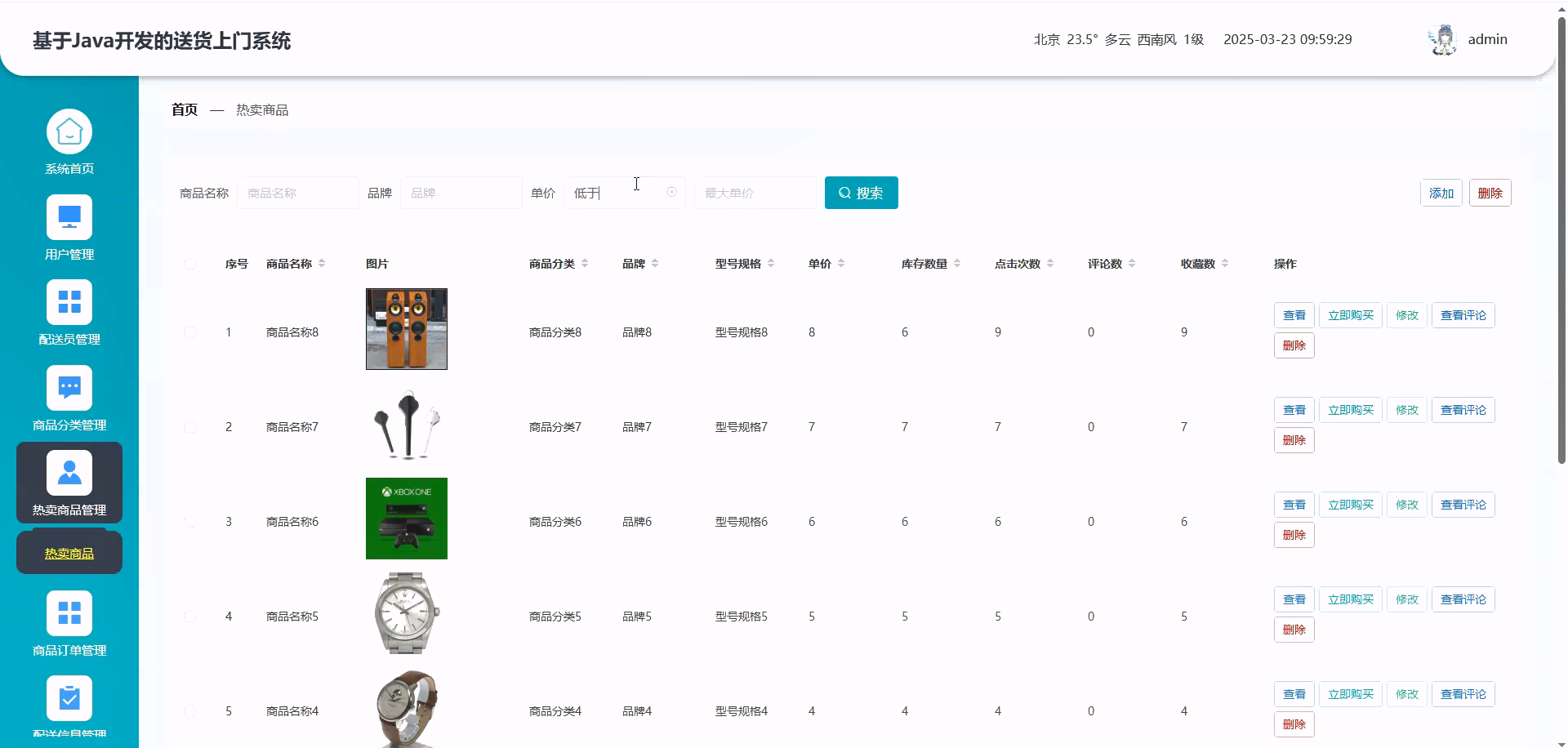Click the 搜索 search button
The width and height of the screenshot is (1568, 748).
coord(861,193)
